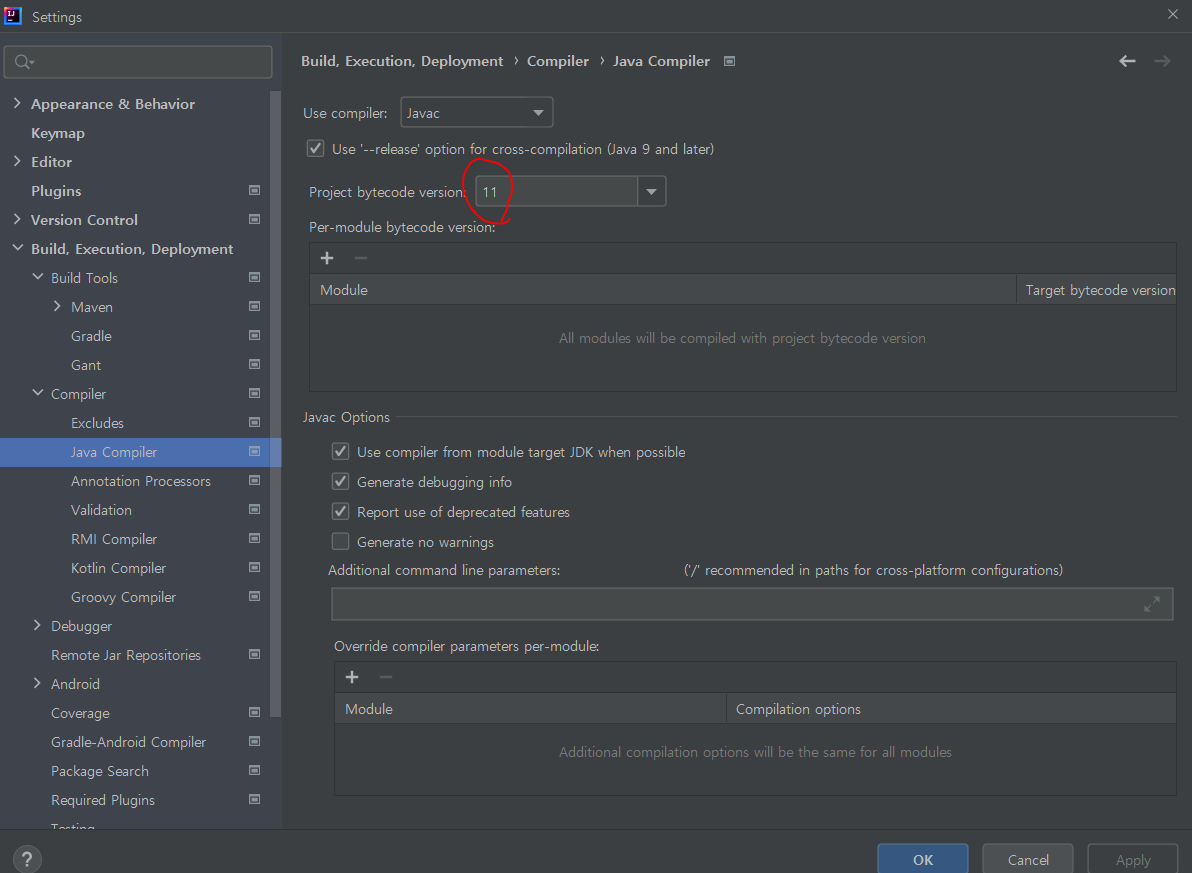Open Keymap settings page

(58, 133)
